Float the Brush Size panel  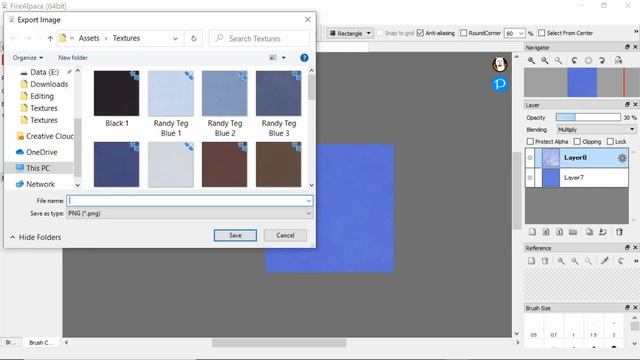click(627, 308)
